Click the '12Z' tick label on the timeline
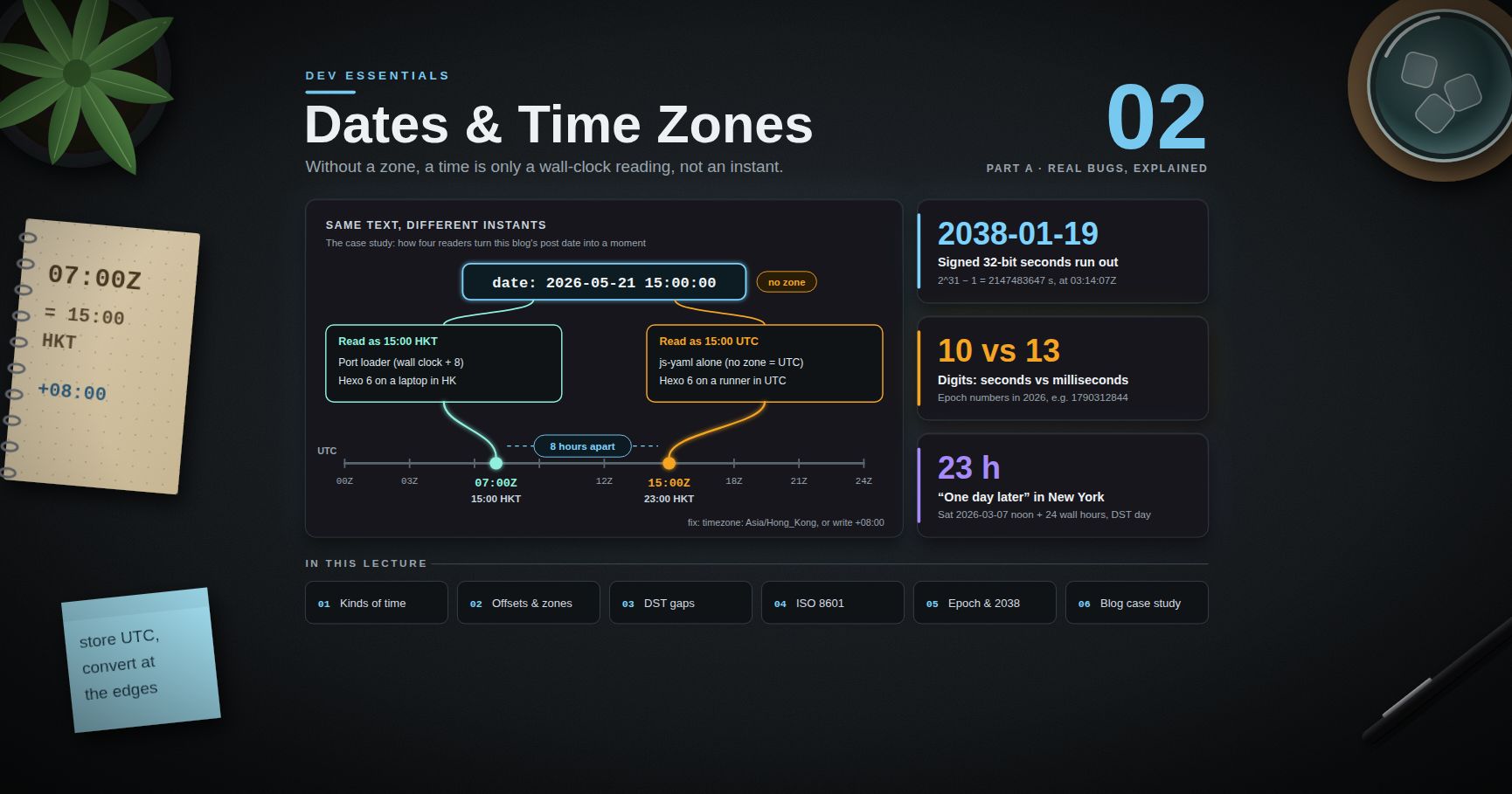Viewport: 1512px width, 794px height. coord(604,481)
